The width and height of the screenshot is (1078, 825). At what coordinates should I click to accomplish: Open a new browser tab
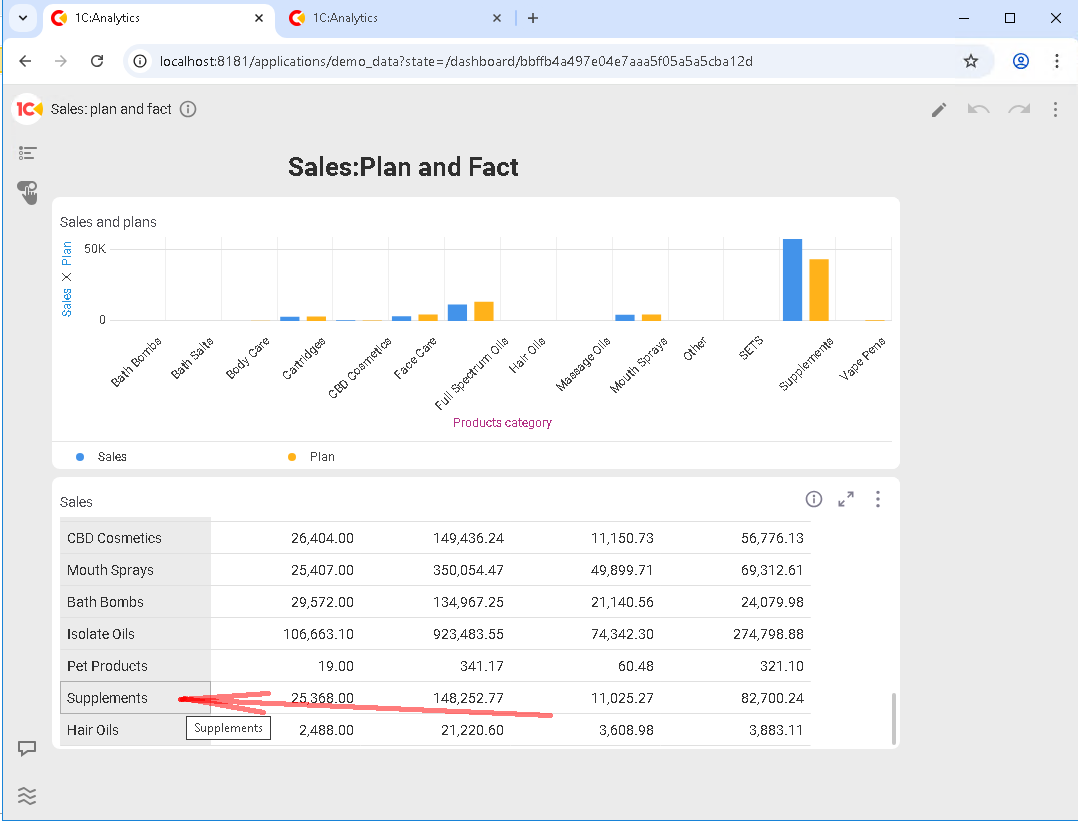click(533, 18)
